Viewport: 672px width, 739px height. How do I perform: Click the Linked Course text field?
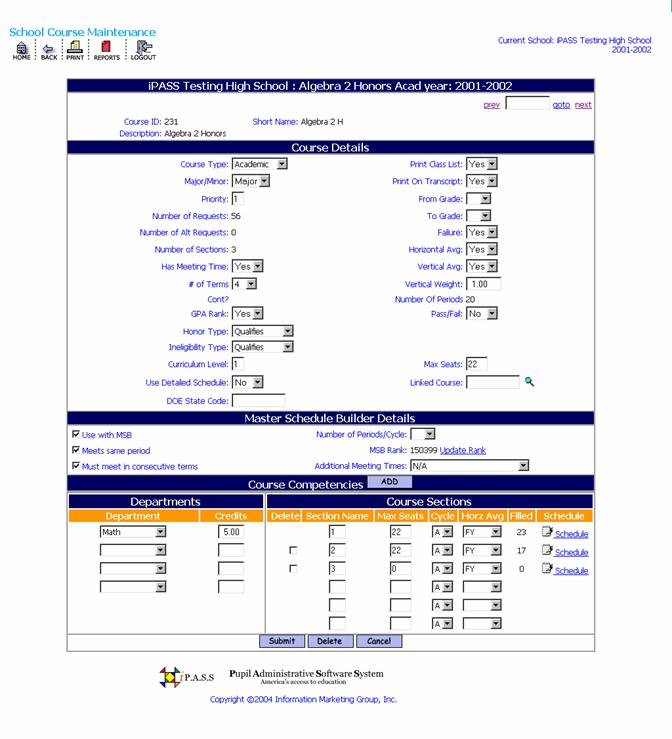coord(492,382)
